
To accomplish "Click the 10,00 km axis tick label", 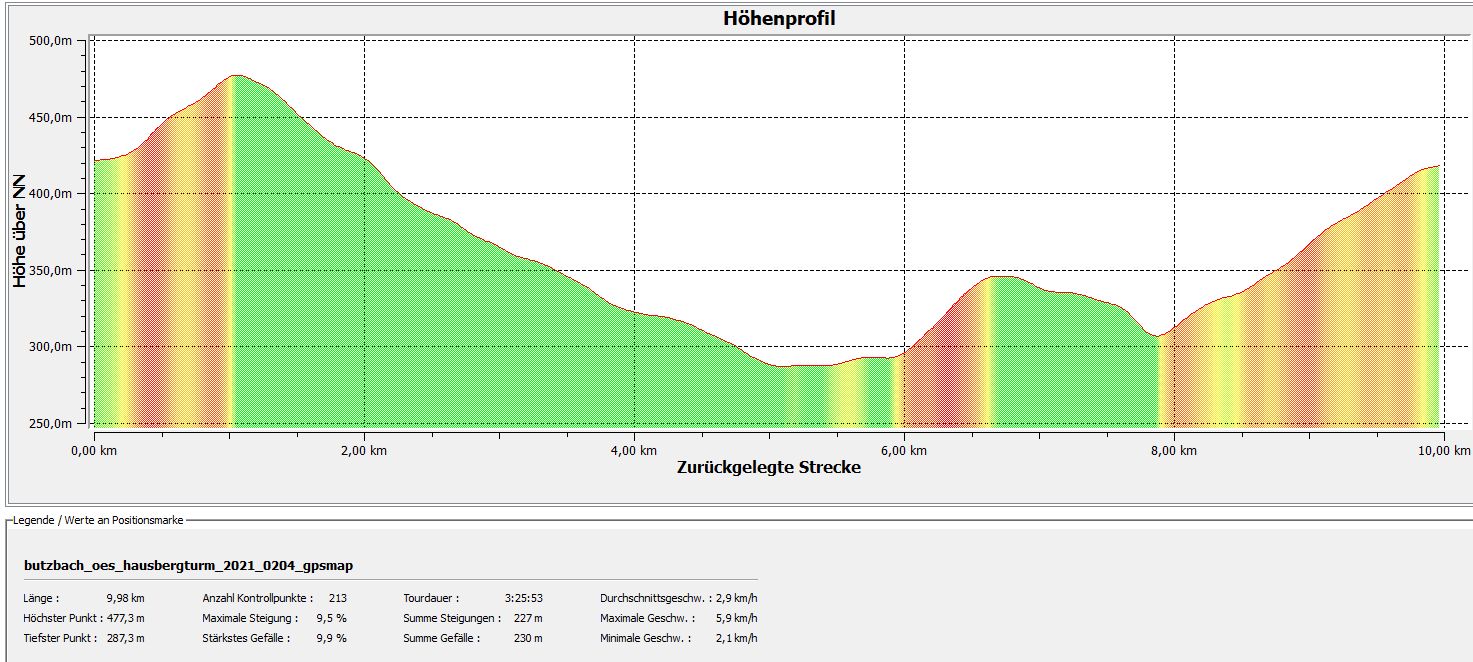I will pos(1441,451).
